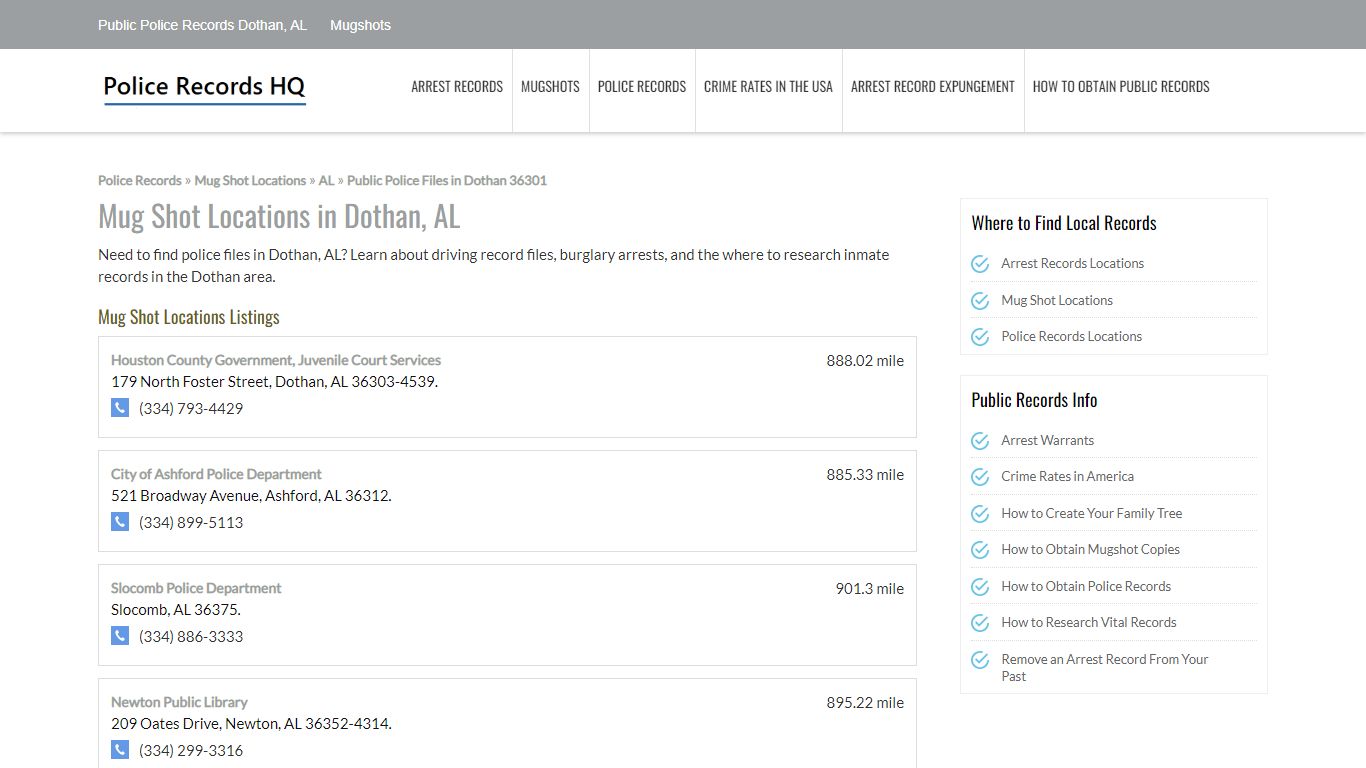This screenshot has height=768, width=1366.
Task: Open How to Research Vital Records link
Action: coord(1089,623)
